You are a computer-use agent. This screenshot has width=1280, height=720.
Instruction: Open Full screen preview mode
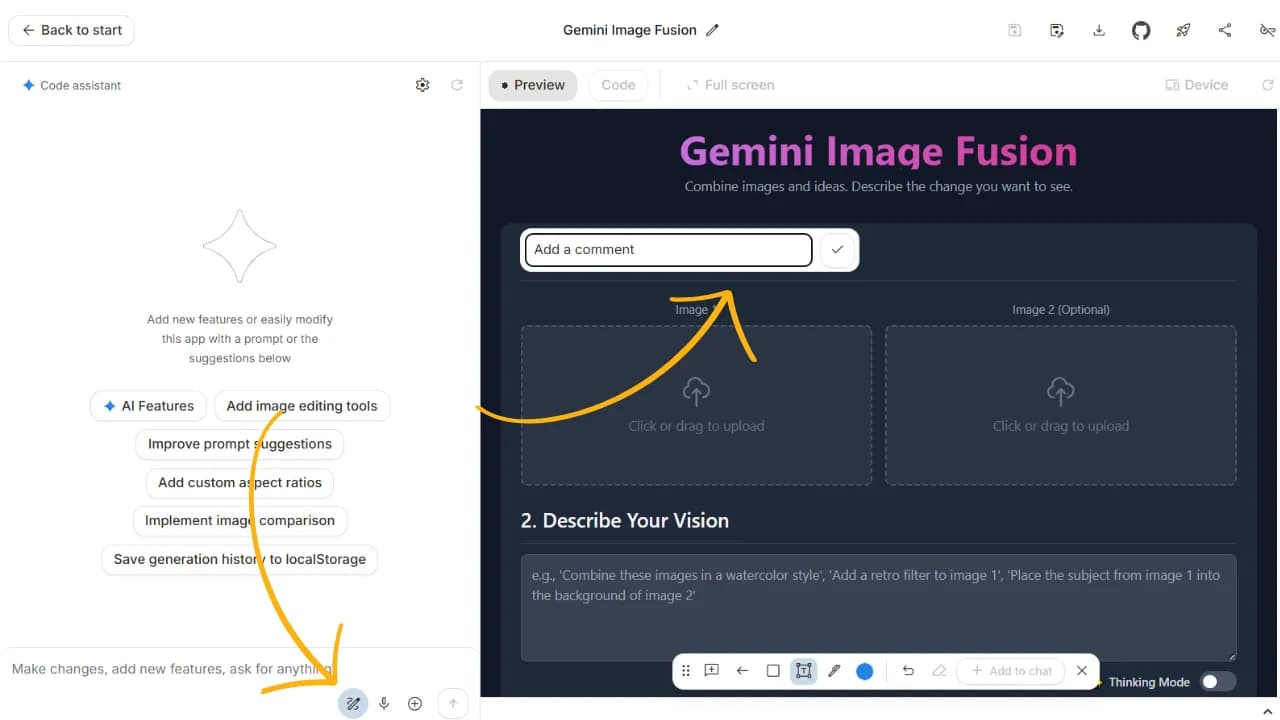(x=730, y=85)
